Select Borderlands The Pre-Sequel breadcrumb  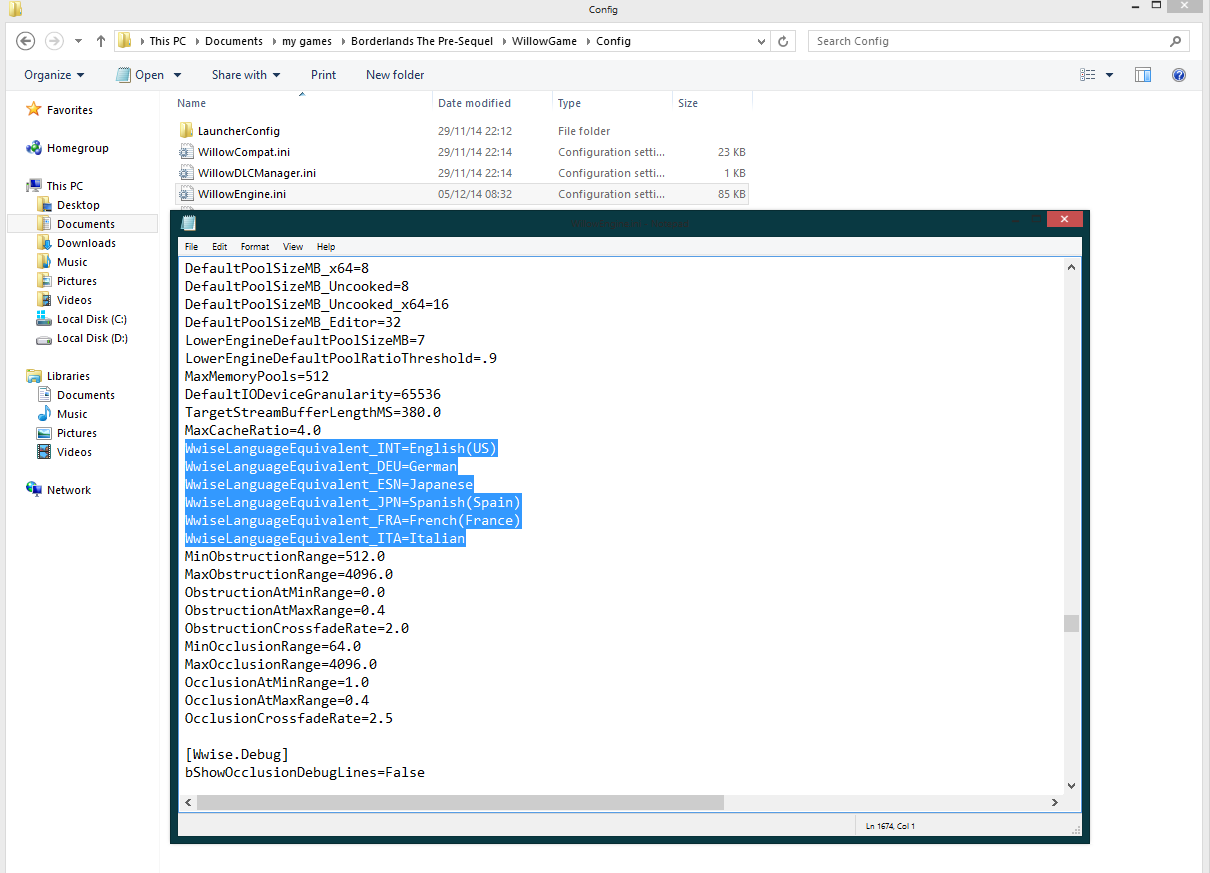423,41
